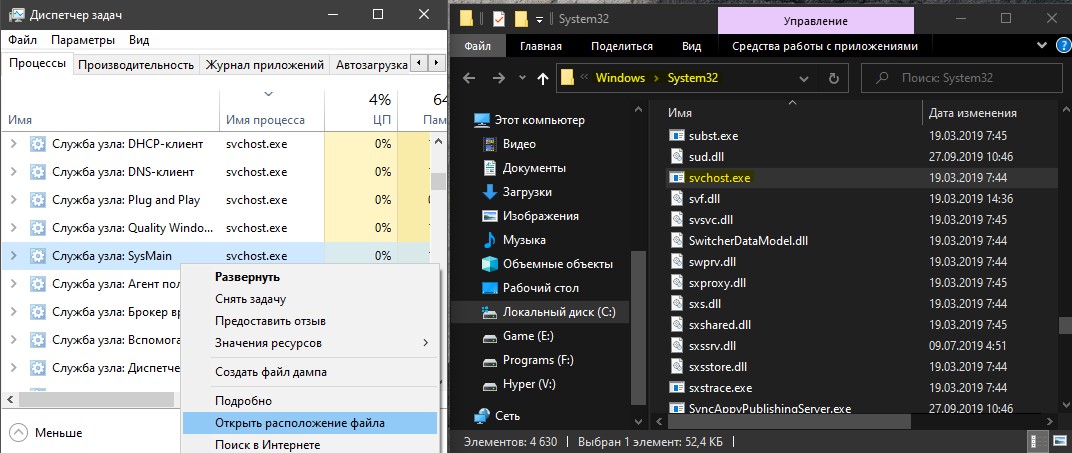Click the Управление contextual tab
The width and height of the screenshot is (1072, 453).
click(815, 20)
